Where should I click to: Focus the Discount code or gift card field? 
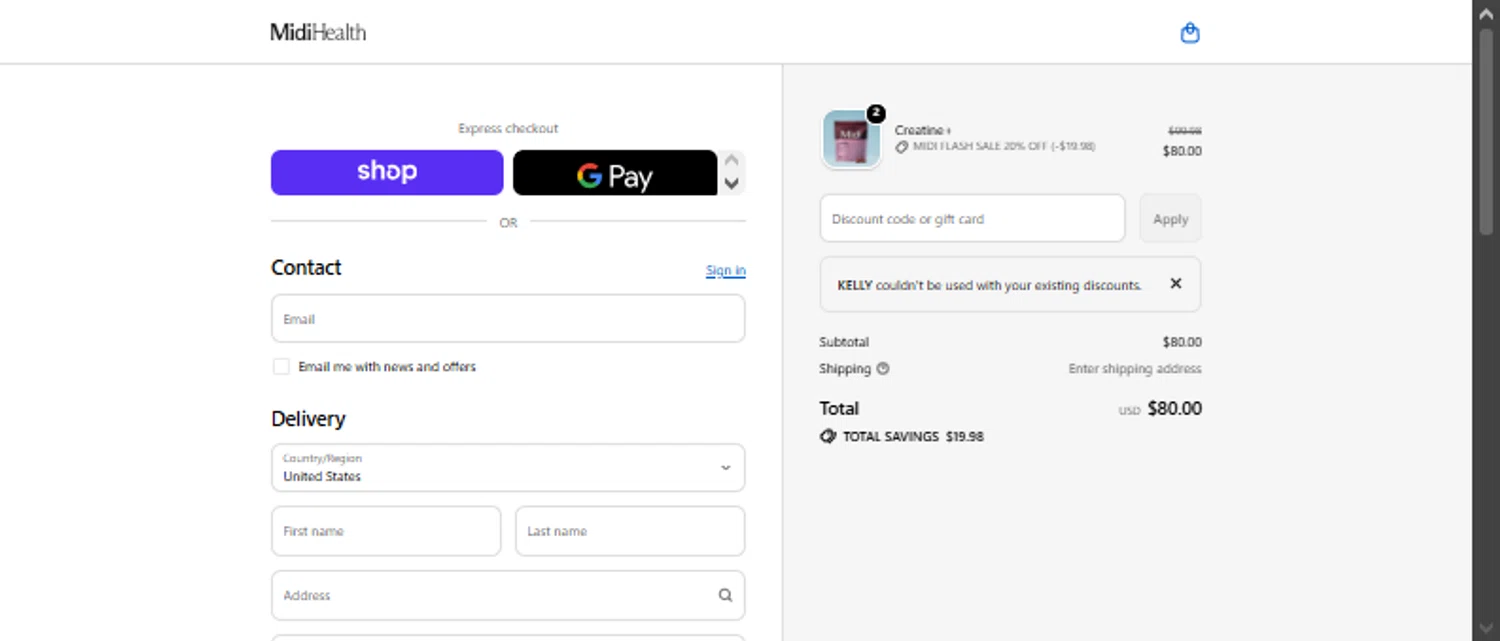972,219
